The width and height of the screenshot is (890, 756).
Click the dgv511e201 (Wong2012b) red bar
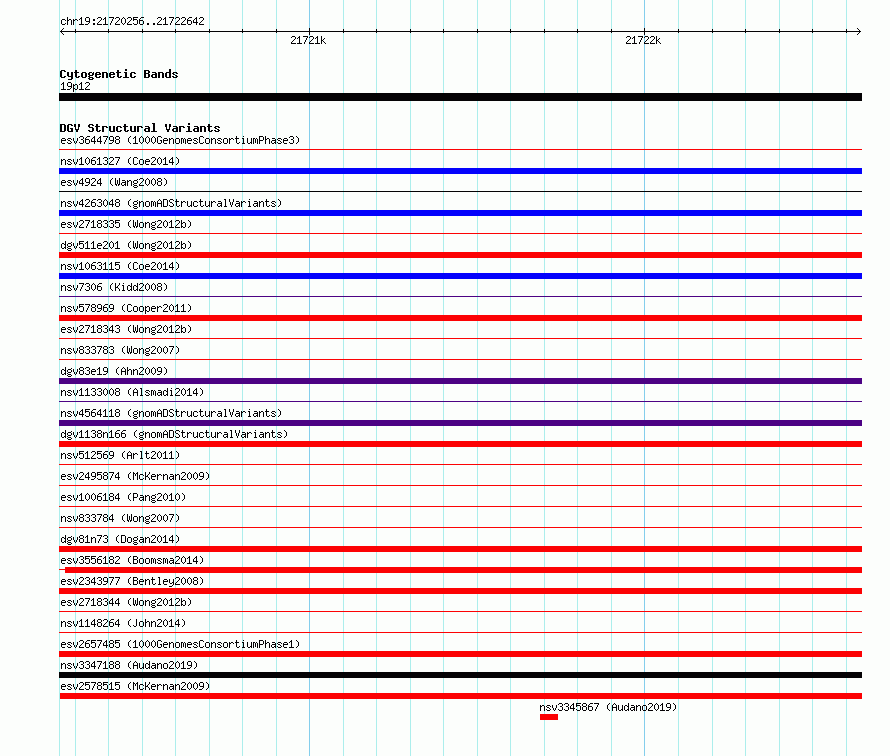tap(460, 255)
